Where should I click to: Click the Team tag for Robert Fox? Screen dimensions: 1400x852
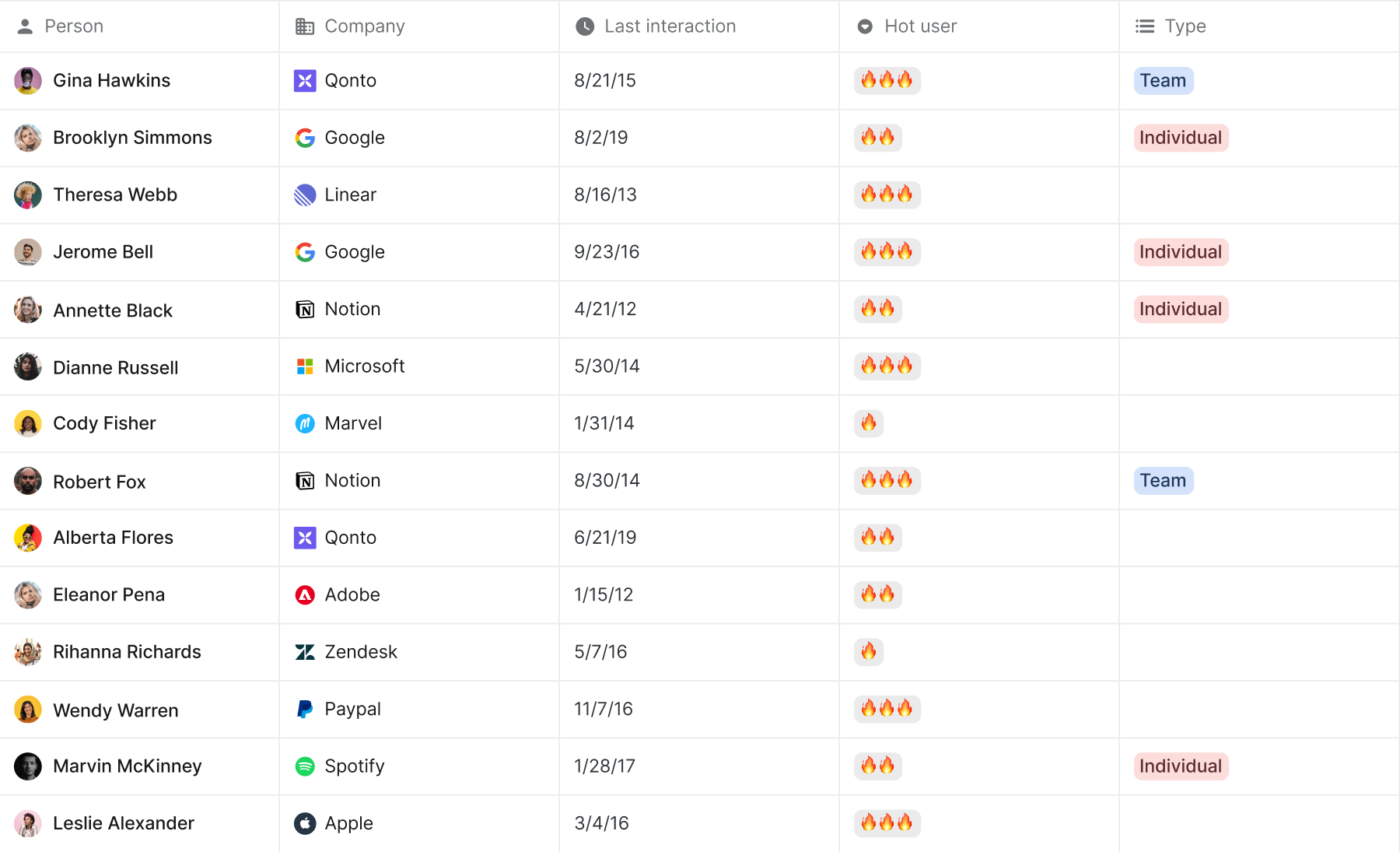coord(1164,481)
